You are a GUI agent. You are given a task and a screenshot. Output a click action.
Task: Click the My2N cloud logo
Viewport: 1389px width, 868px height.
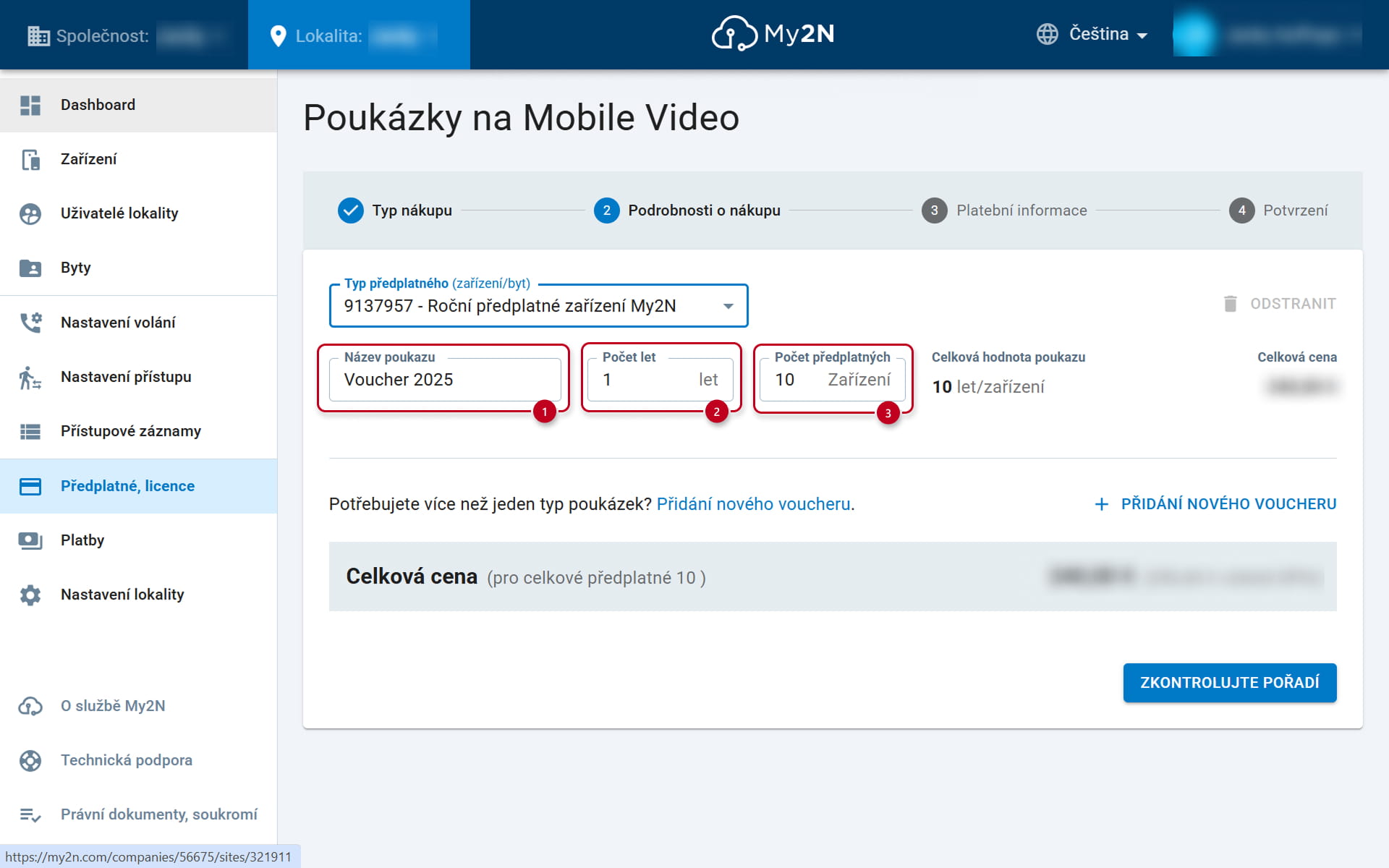773,33
